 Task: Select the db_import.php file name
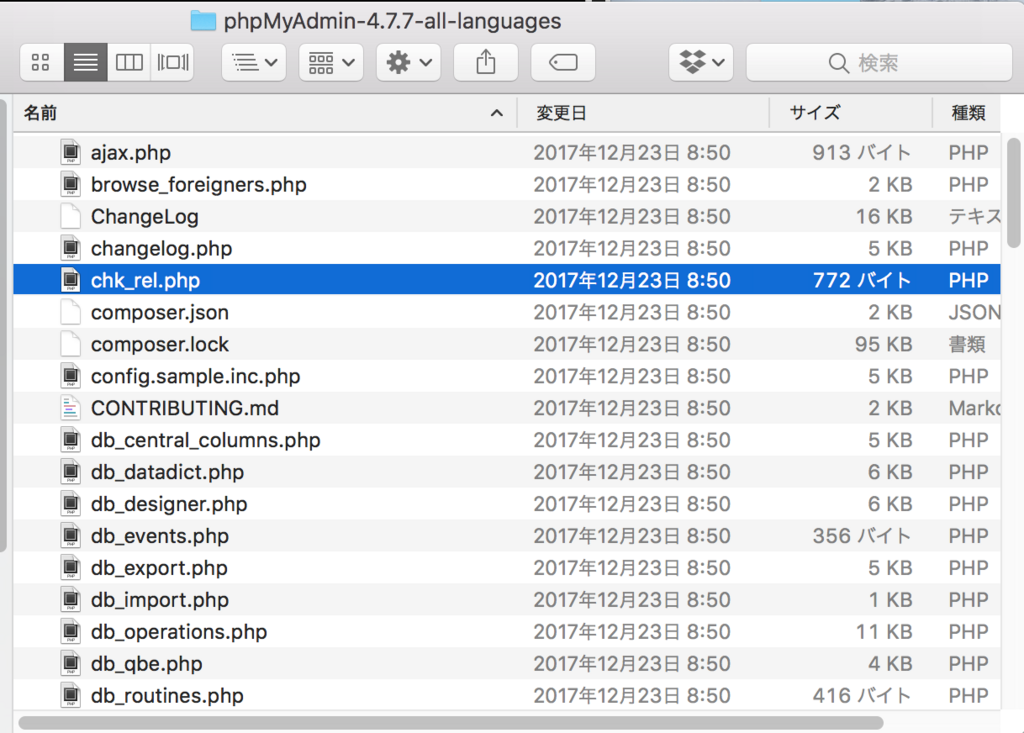(159, 600)
